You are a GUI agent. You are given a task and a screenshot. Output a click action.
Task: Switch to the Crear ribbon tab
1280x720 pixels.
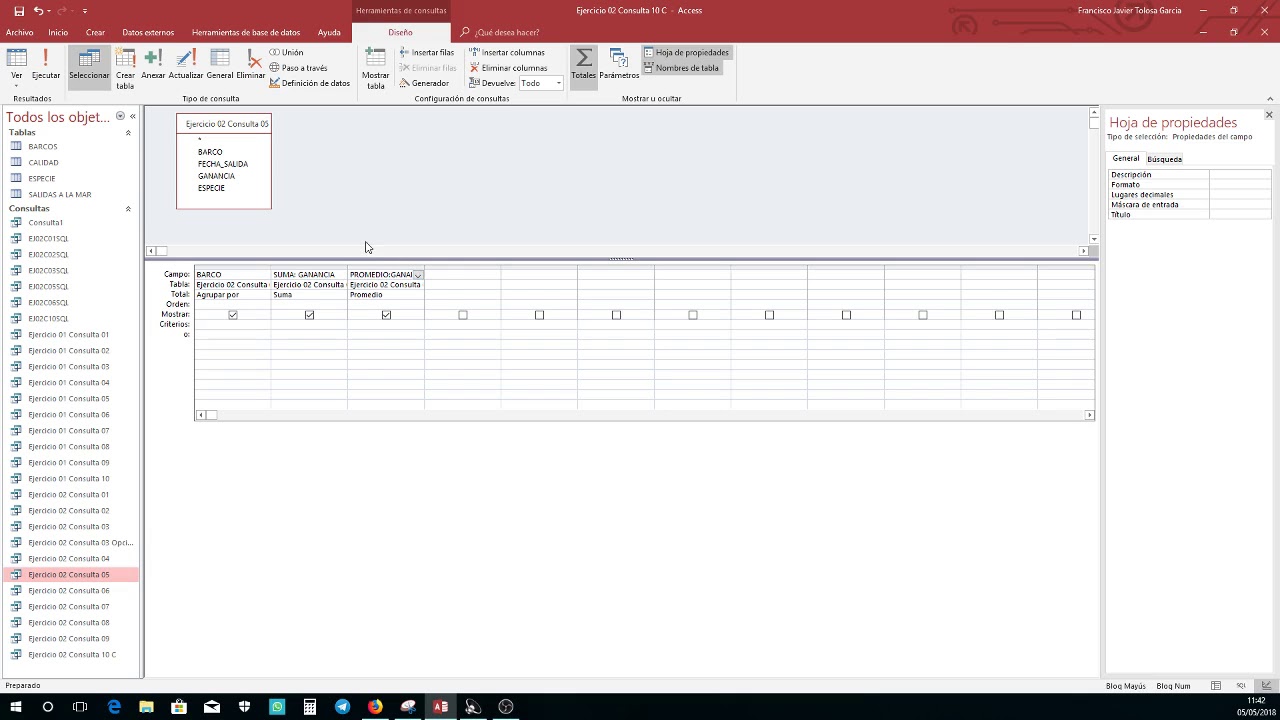95,32
